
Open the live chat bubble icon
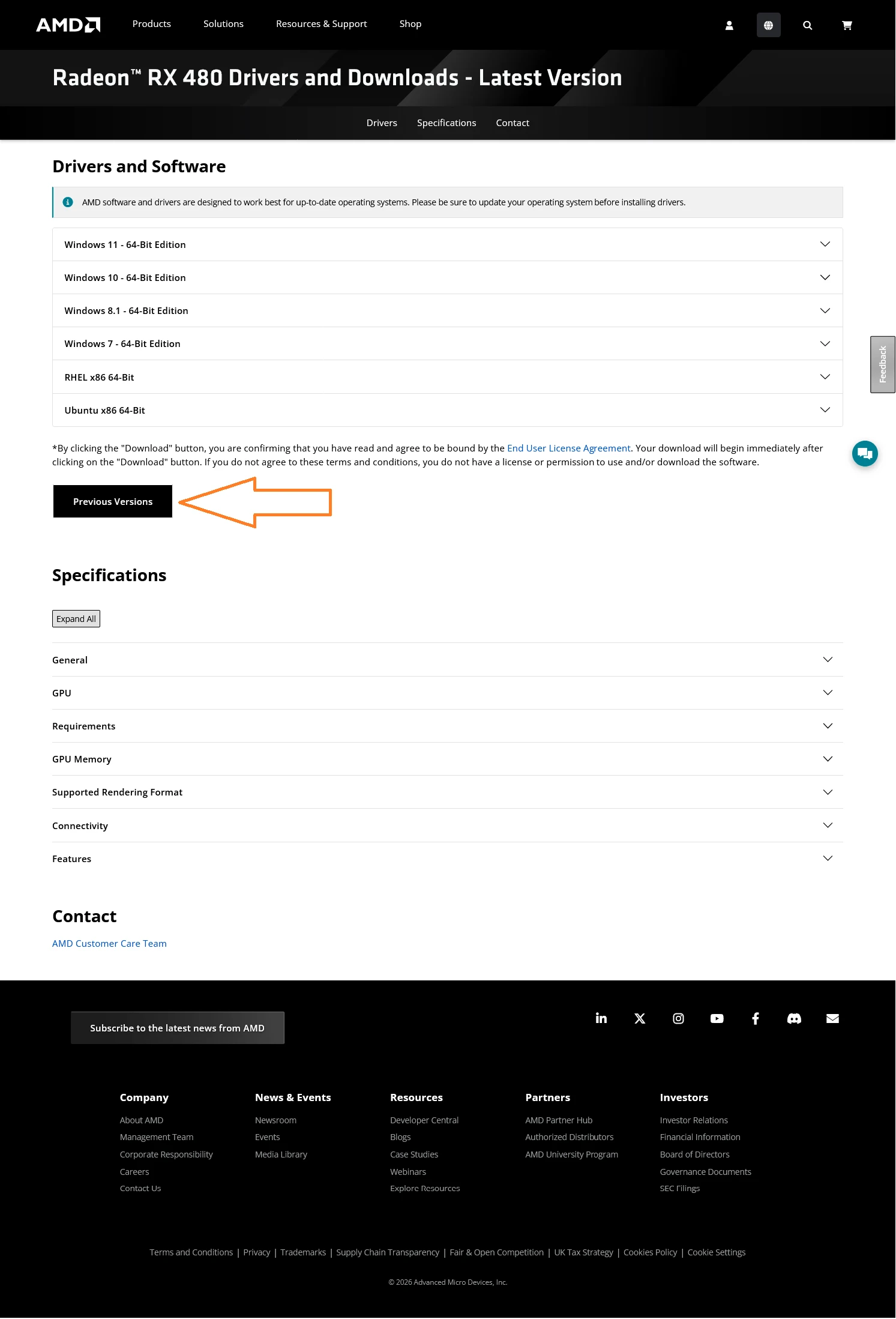pyautogui.click(x=865, y=453)
